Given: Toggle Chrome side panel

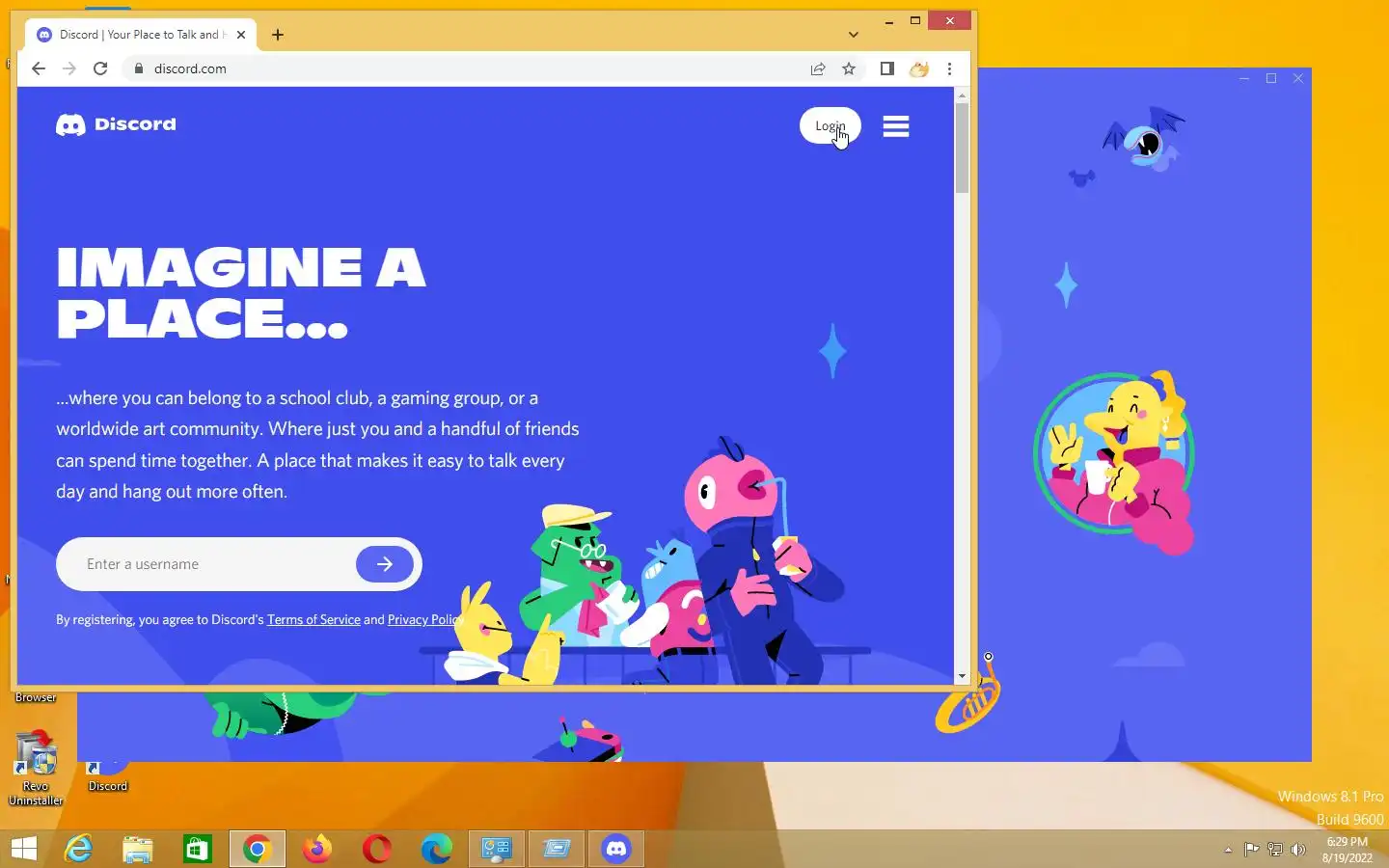Looking at the screenshot, I should (887, 68).
